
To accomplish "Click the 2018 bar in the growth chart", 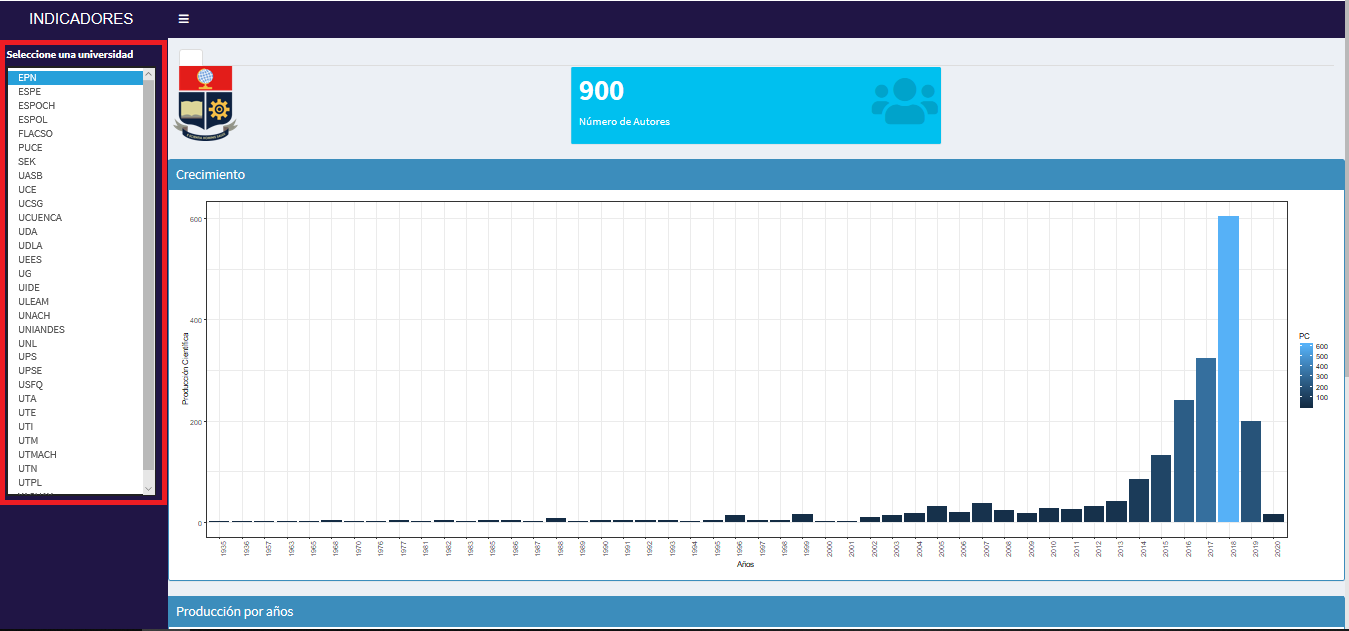I will coord(1228,369).
